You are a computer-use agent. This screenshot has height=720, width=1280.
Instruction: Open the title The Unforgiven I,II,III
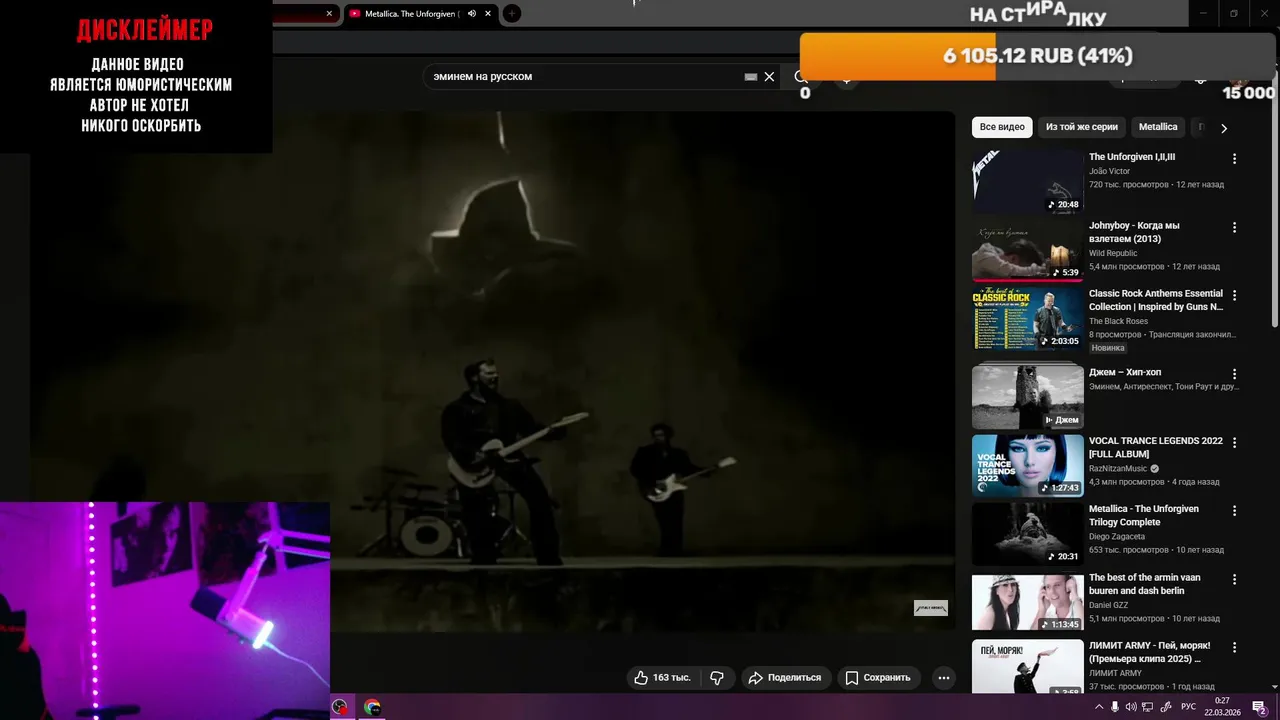[1132, 157]
